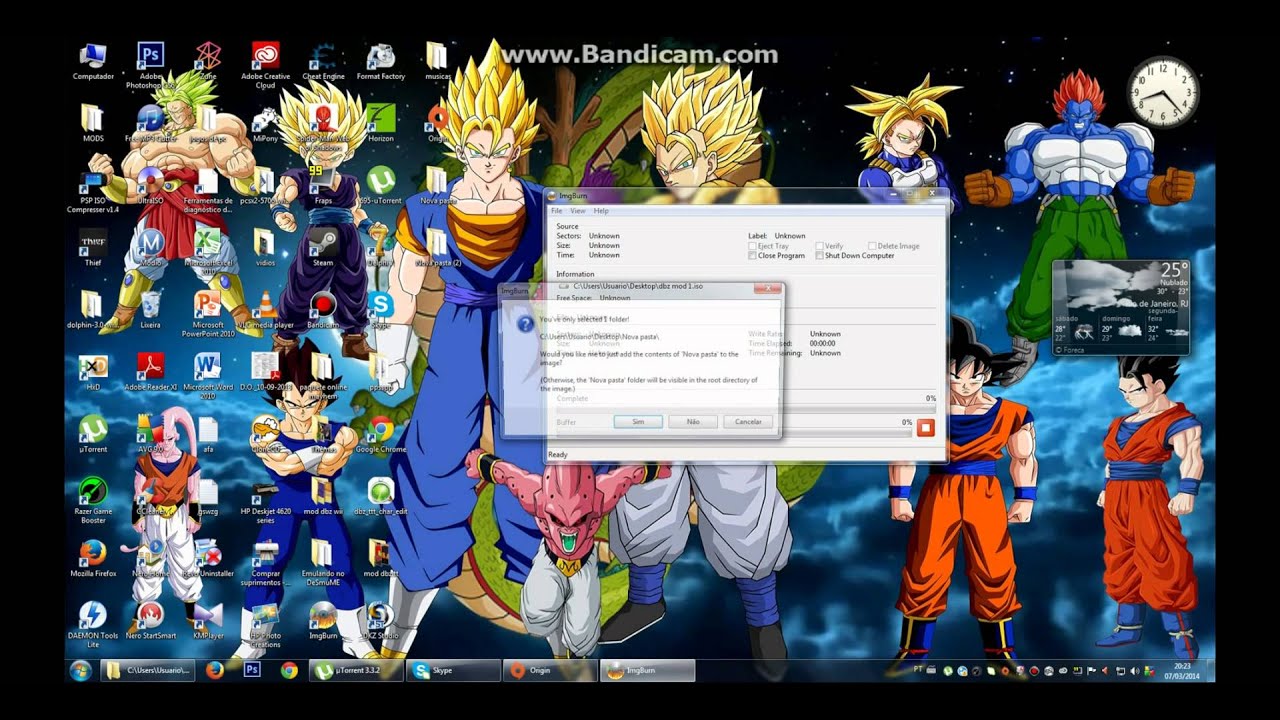The width and height of the screenshot is (1280, 720).
Task: Open Format Factory desktop shortcut
Action: click(381, 62)
